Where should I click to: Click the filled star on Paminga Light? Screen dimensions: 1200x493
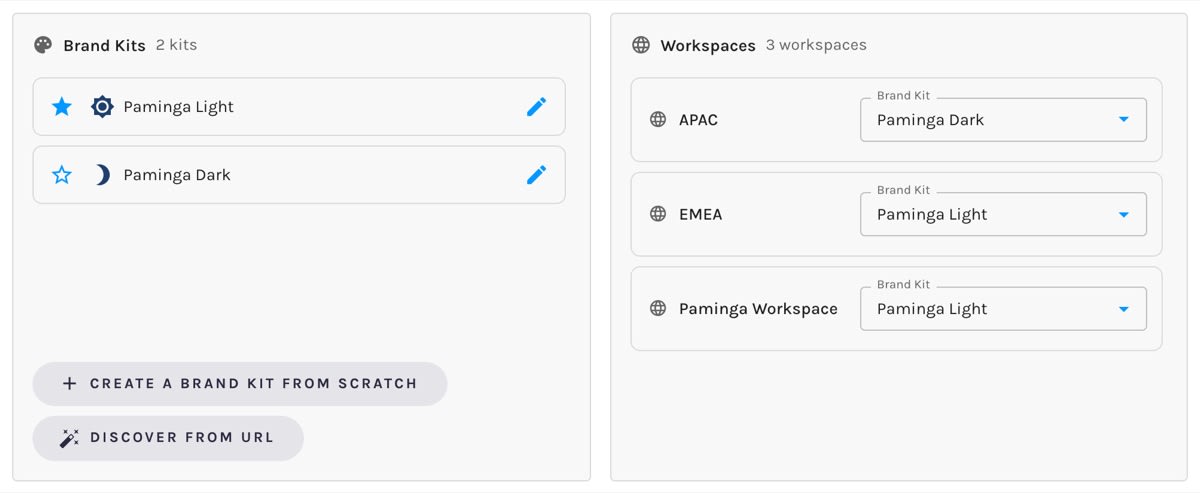tap(62, 107)
